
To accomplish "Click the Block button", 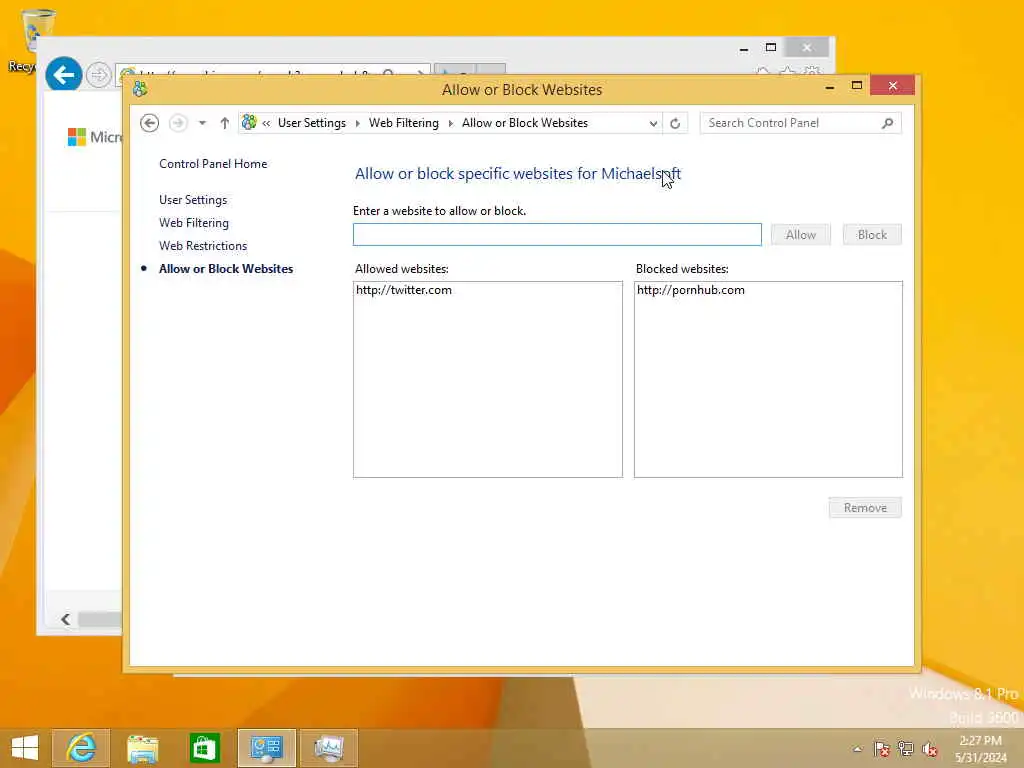I will click(x=872, y=234).
